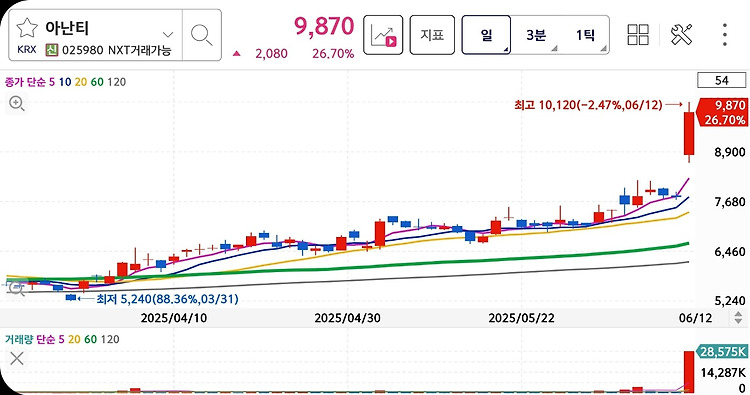Open the more options vertical dots menu

coord(725,34)
